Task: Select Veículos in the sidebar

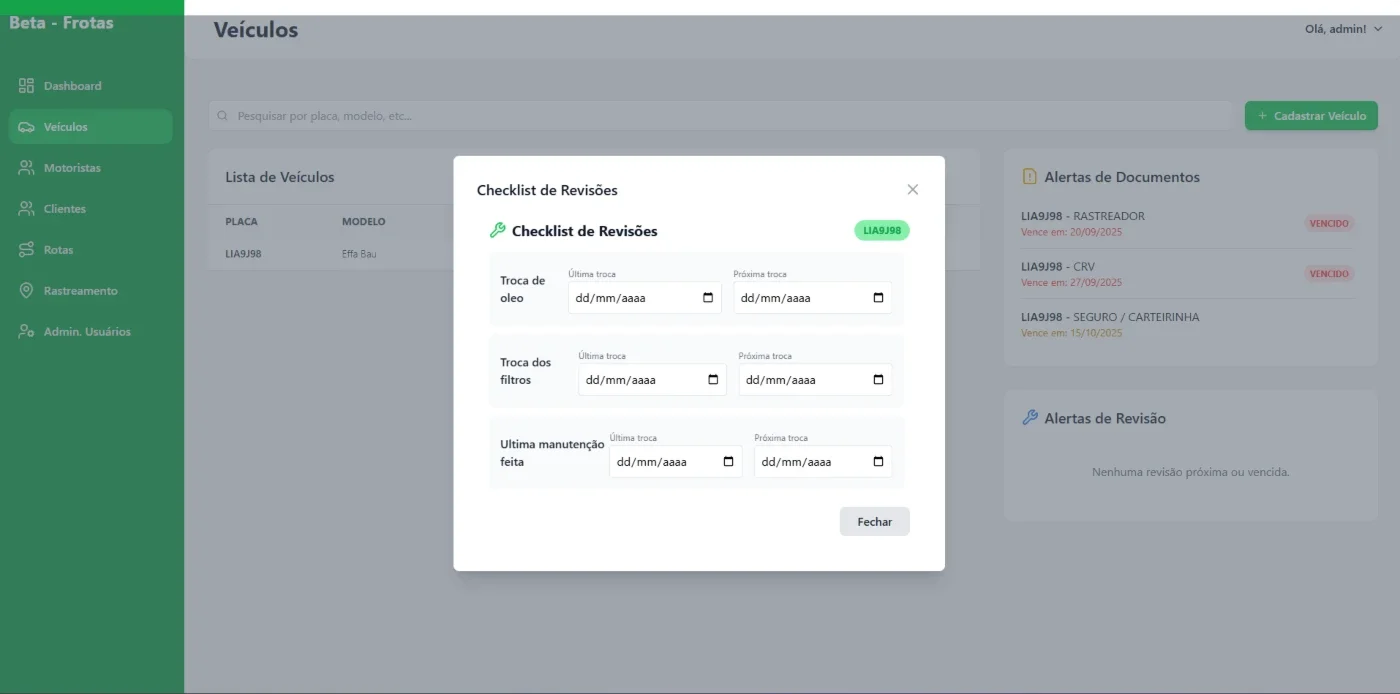Action: [x=90, y=127]
